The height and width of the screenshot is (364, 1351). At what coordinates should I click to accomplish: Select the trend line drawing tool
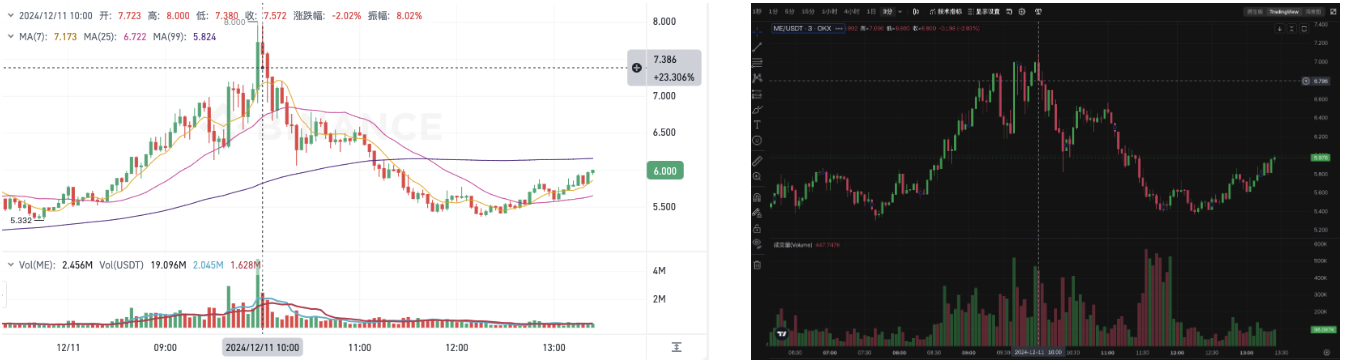(757, 47)
